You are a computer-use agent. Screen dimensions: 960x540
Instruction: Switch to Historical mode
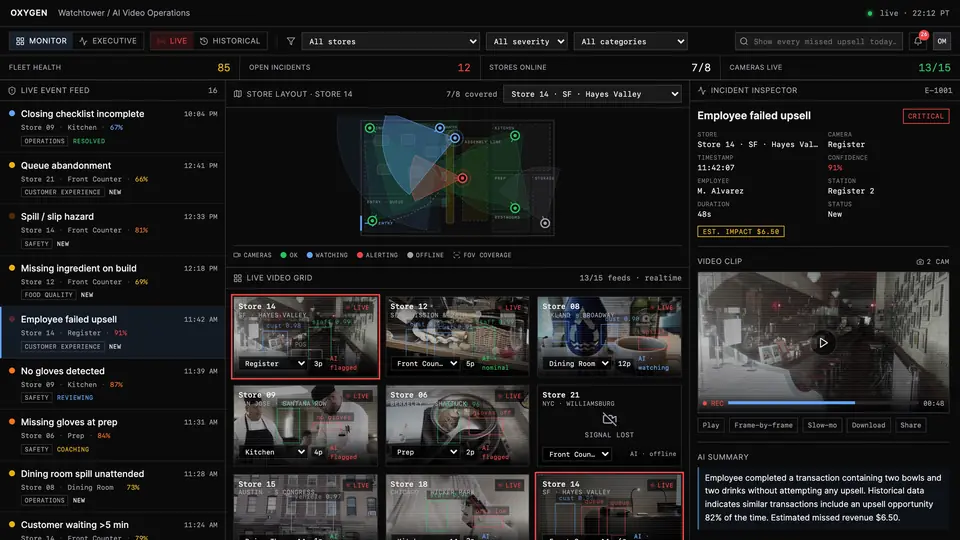230,41
